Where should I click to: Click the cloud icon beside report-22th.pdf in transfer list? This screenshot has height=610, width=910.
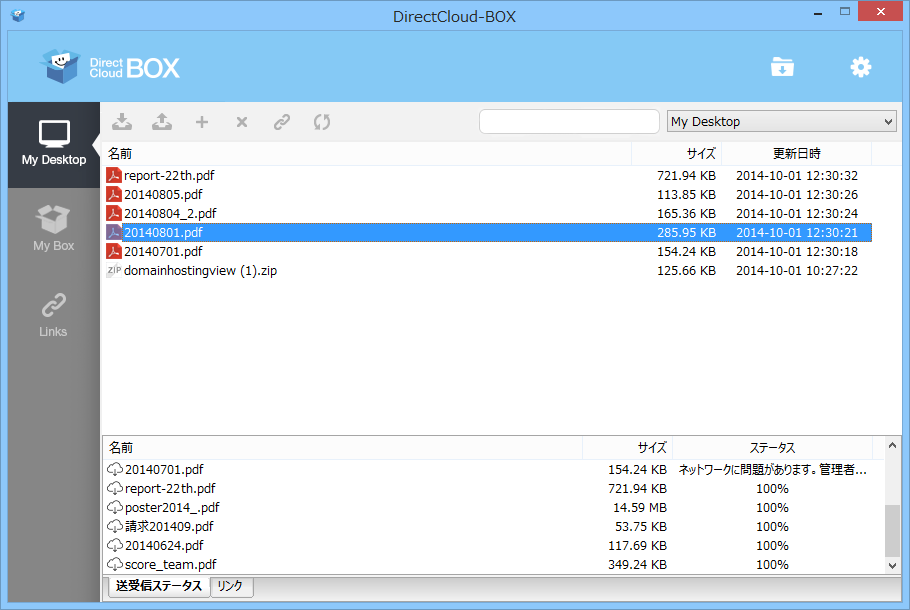115,488
